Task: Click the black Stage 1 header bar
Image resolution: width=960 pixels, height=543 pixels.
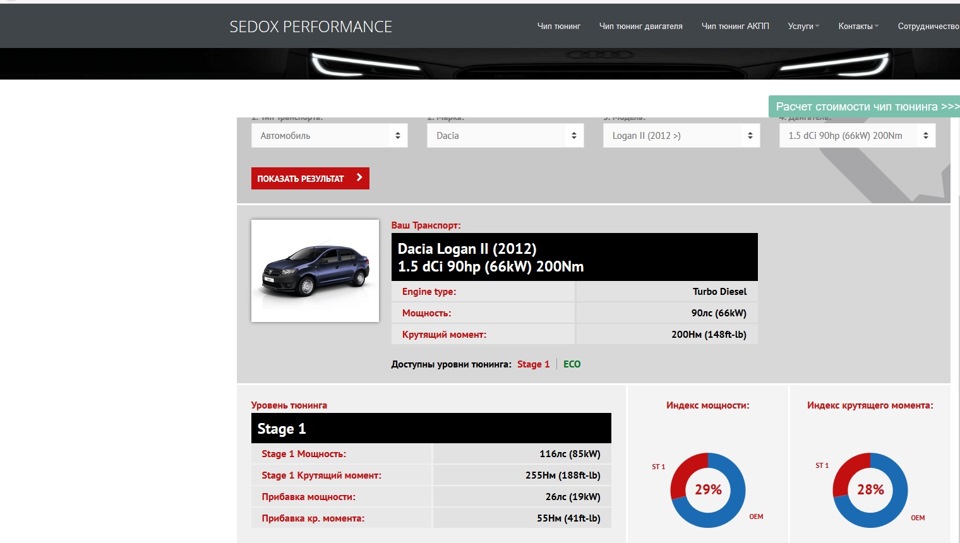Action: coord(431,428)
